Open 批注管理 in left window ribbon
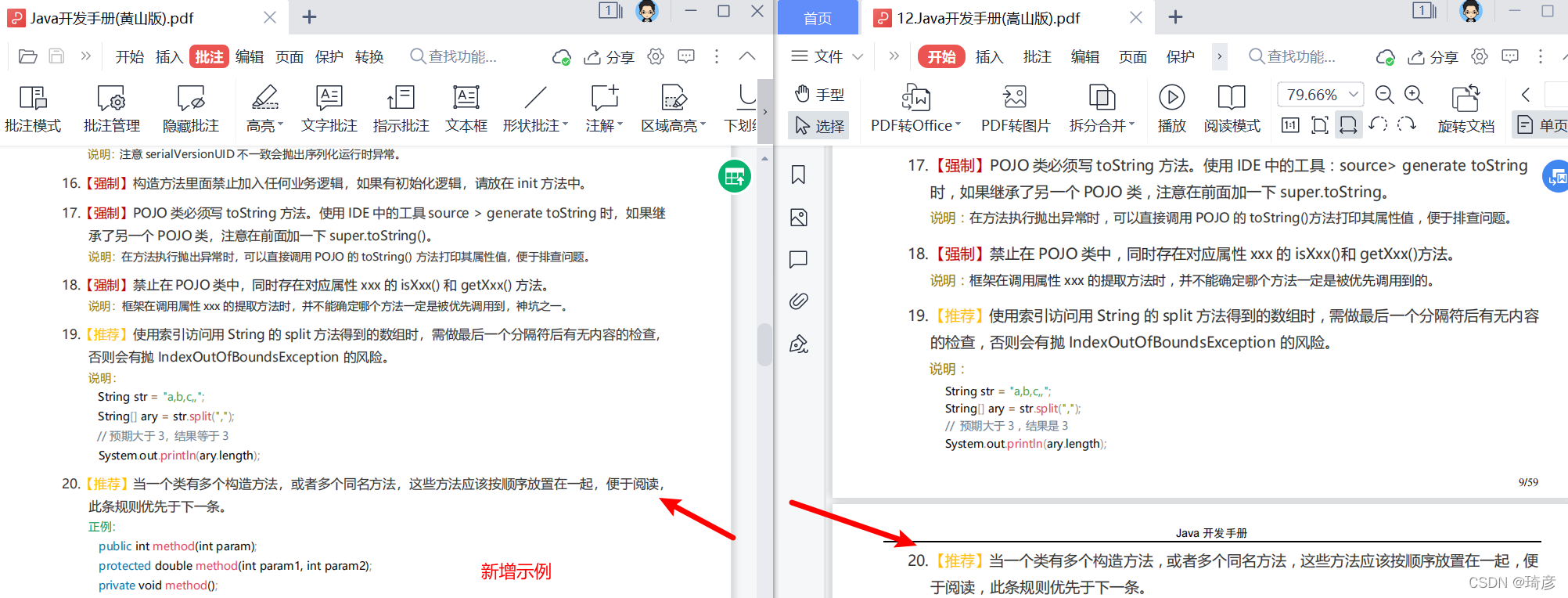 tap(112, 108)
